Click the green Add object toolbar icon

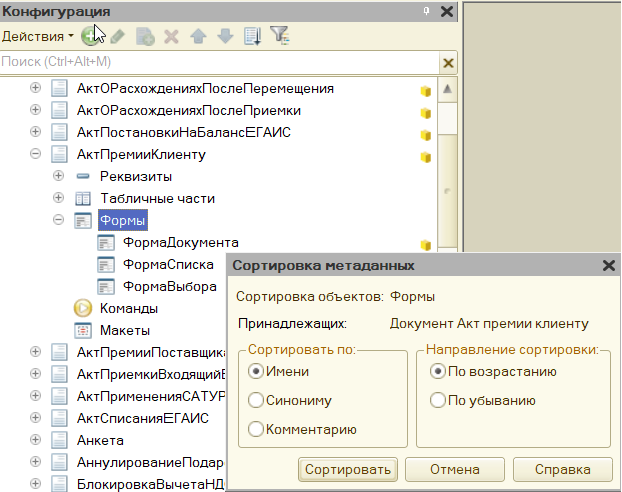pyautogui.click(x=90, y=37)
